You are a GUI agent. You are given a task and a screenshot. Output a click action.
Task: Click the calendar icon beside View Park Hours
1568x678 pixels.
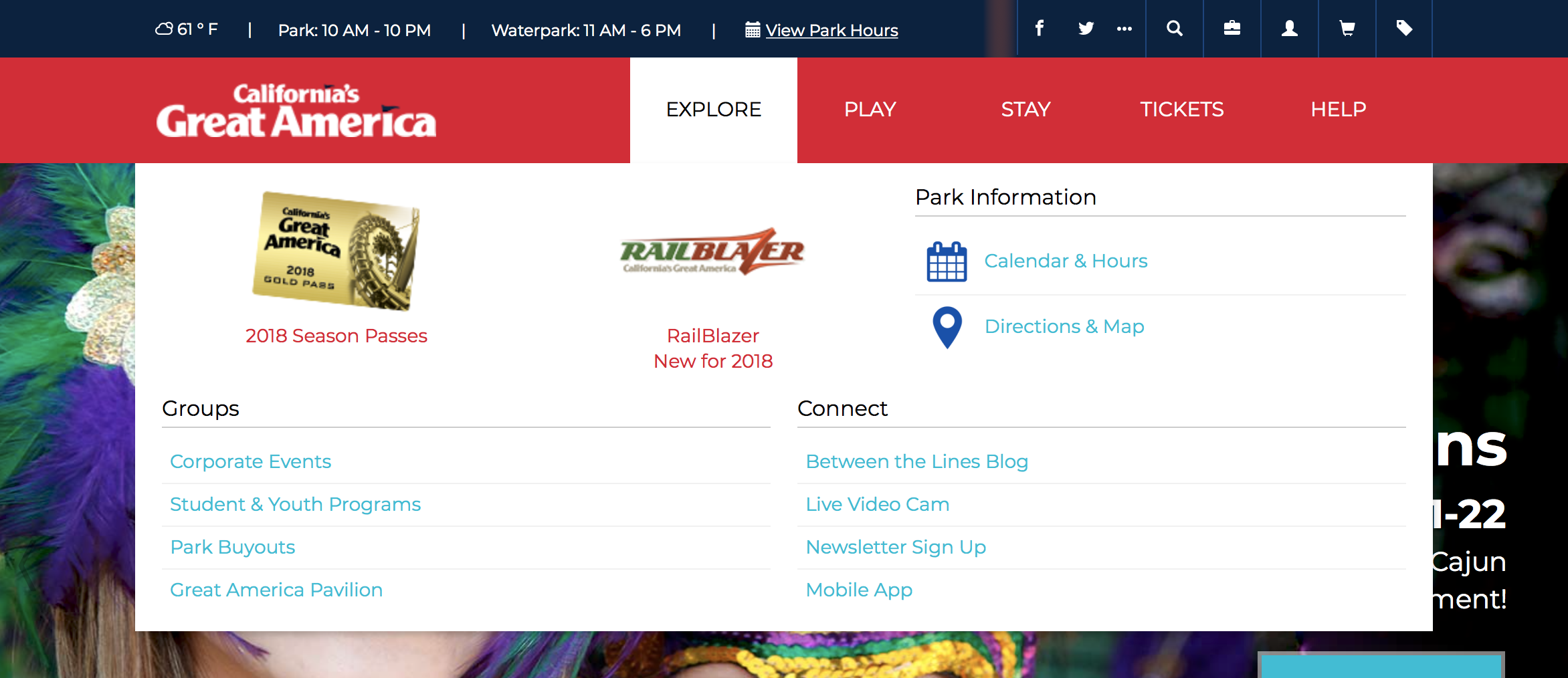(x=753, y=30)
